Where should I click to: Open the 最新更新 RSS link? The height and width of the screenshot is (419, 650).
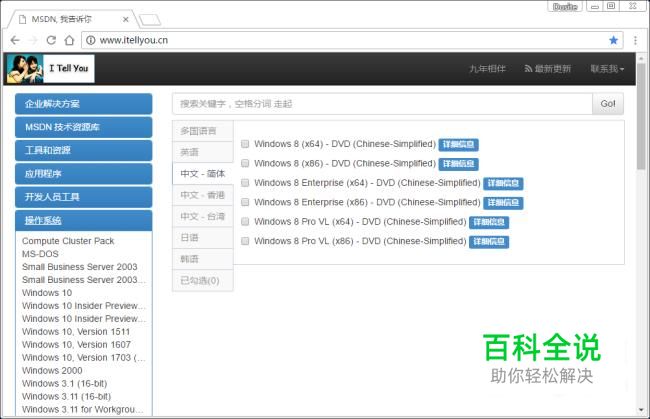tap(548, 69)
